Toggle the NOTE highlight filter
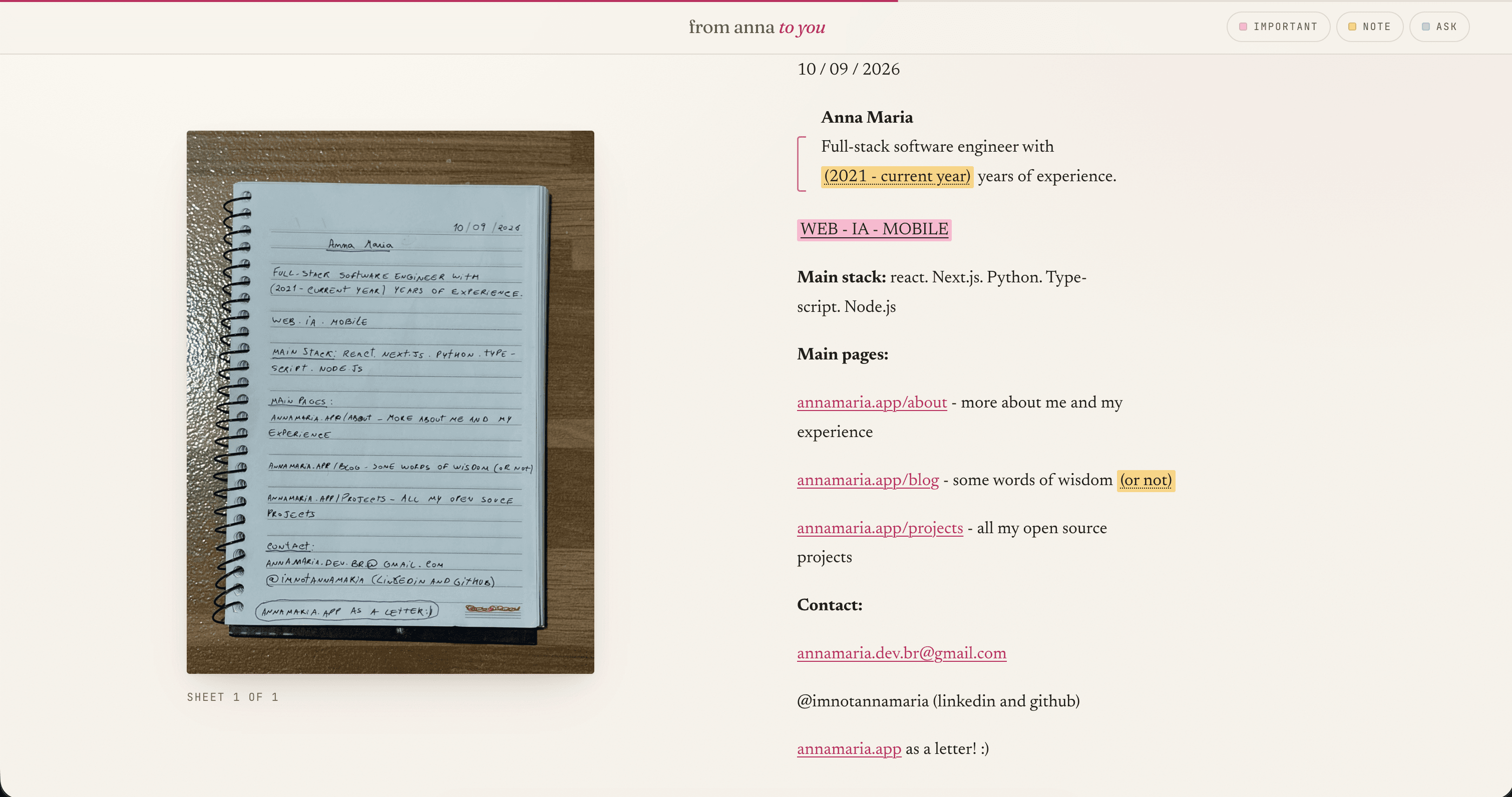This screenshot has width=1512, height=797. [1369, 27]
